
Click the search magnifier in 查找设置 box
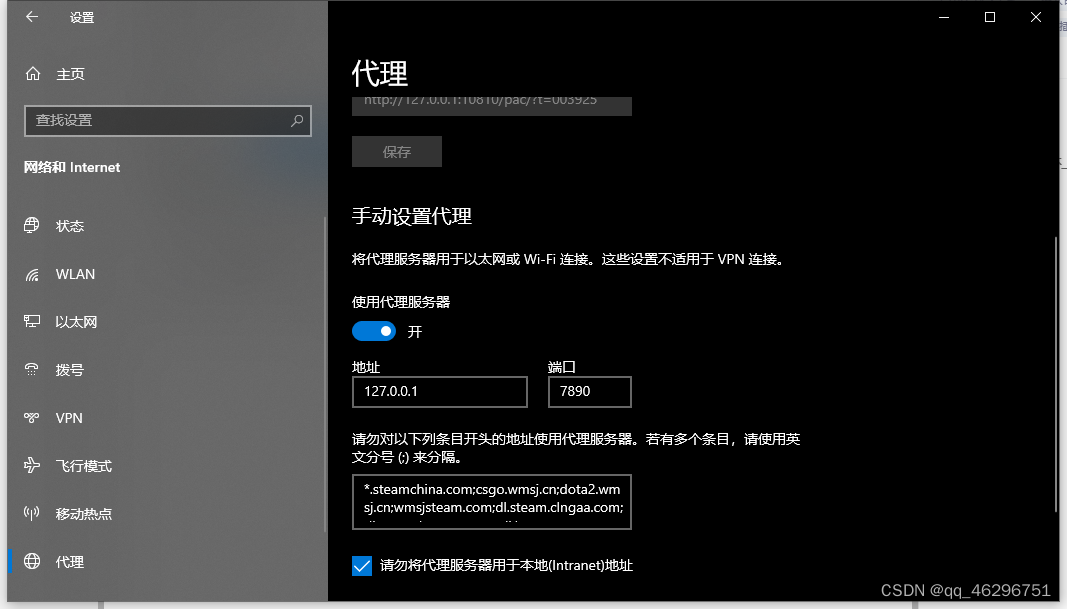(296, 120)
